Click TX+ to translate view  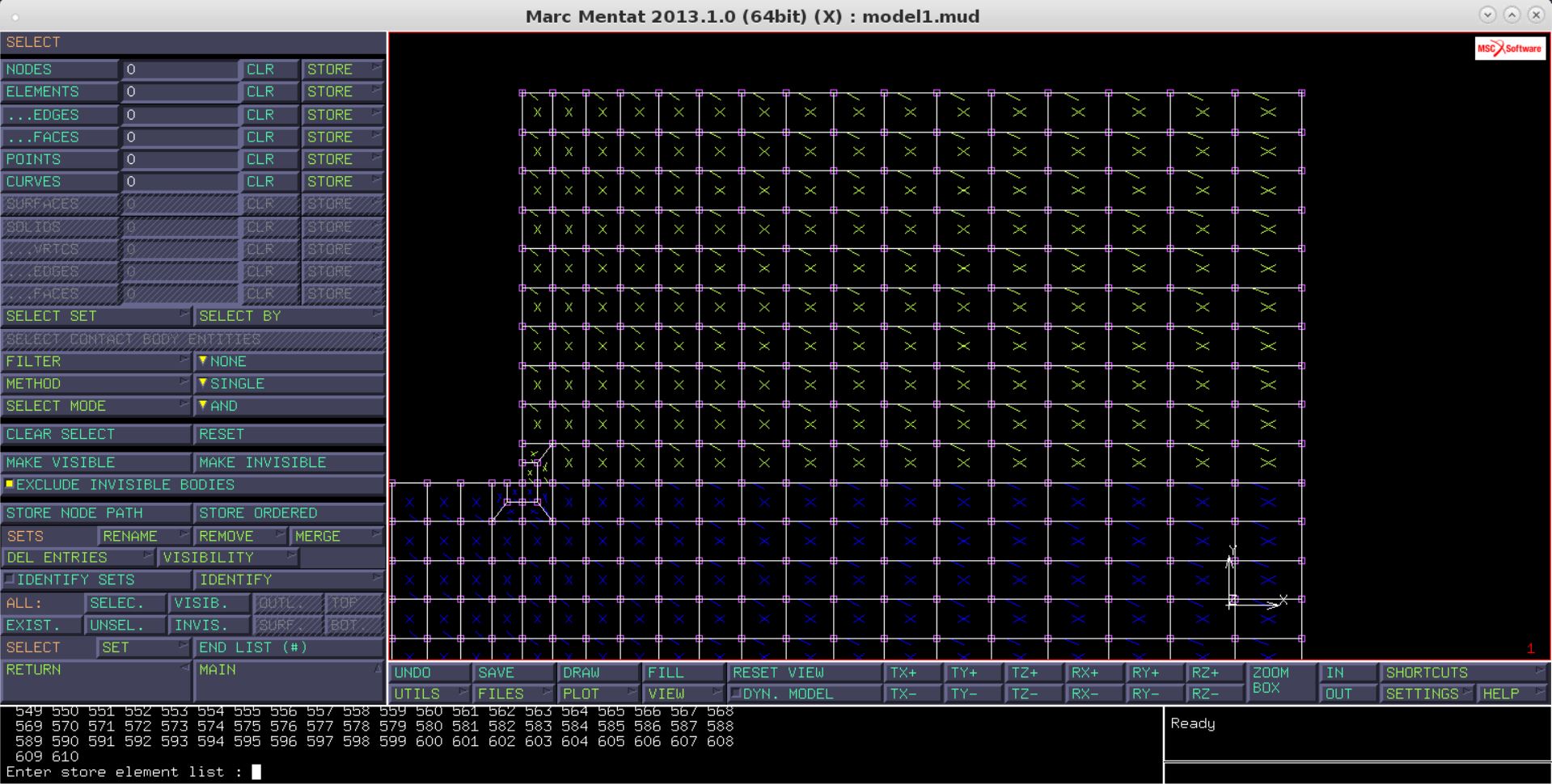[x=913, y=672]
